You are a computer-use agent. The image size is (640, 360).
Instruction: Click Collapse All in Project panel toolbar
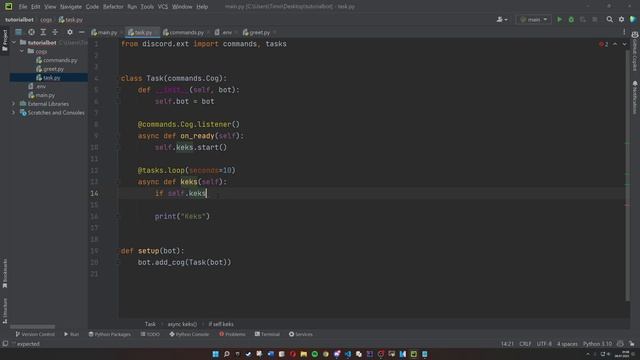[55, 32]
